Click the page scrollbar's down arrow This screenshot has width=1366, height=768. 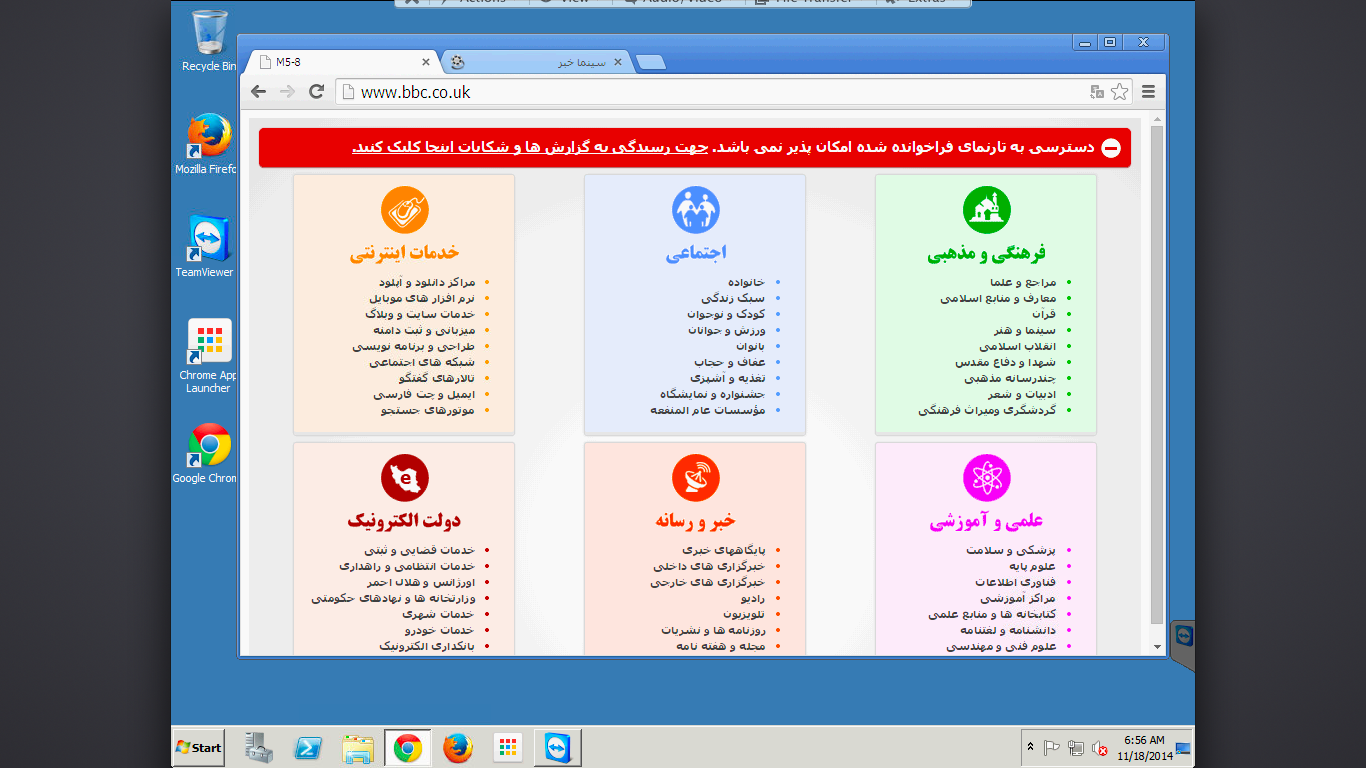[1158, 646]
